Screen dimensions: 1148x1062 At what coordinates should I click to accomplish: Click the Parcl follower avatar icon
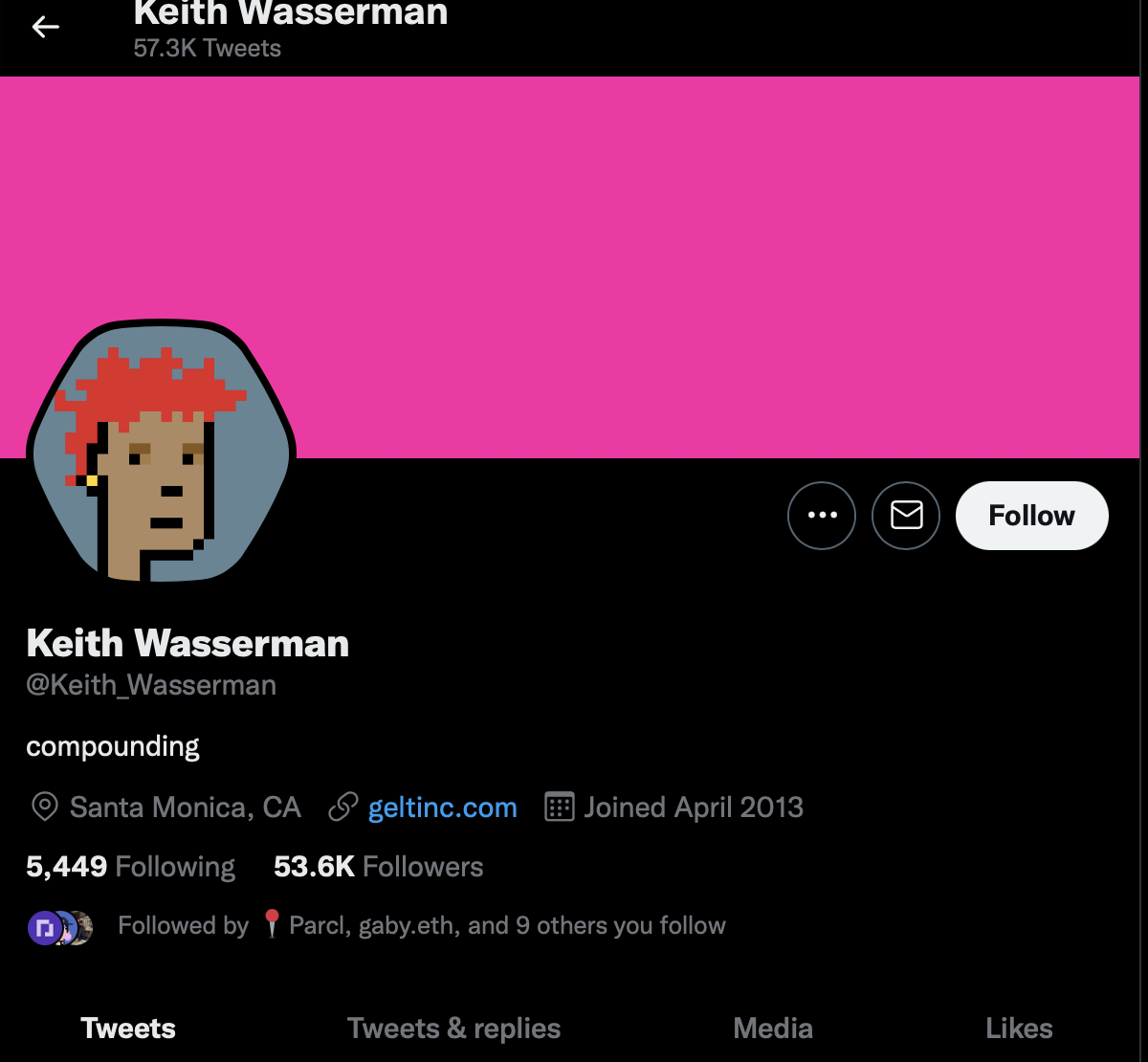pyautogui.click(x=44, y=927)
